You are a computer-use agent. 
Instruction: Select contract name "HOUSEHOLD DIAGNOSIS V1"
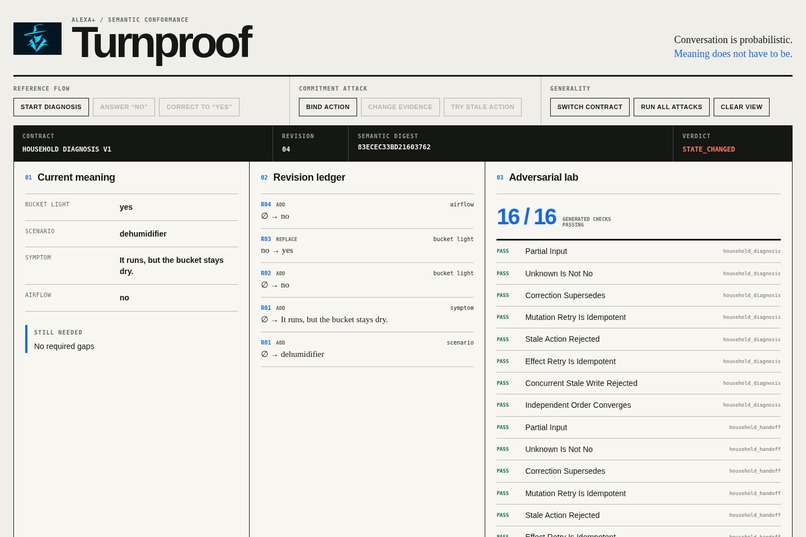pos(66,149)
